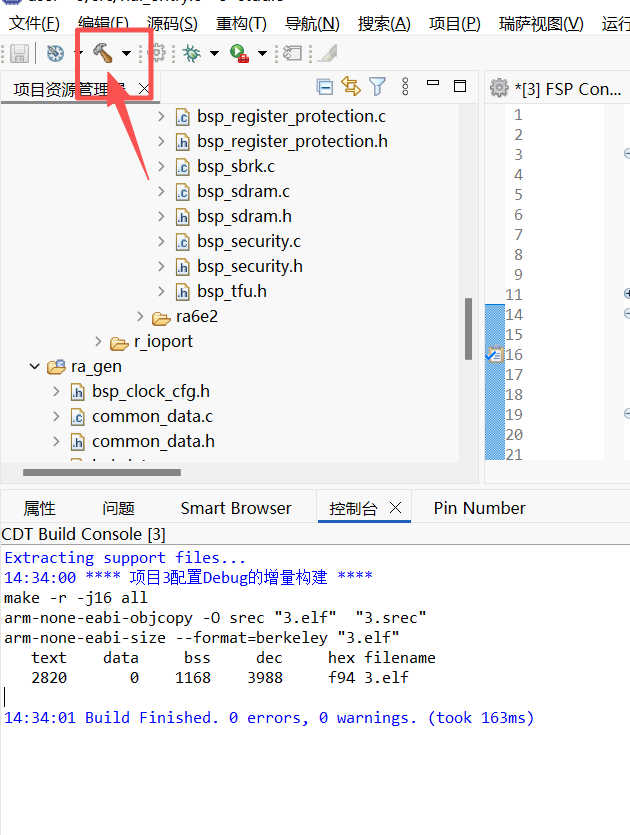Viewport: 630px width, 835px height.
Task: Open the 文件(F) menu
Action: 35,23
